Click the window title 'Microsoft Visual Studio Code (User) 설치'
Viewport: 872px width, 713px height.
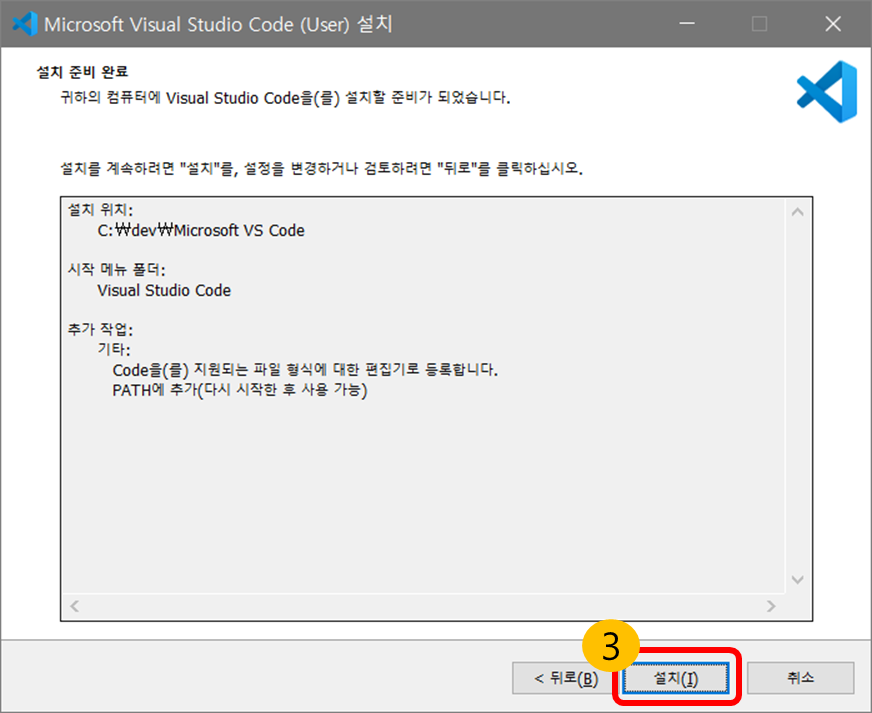pos(218,24)
